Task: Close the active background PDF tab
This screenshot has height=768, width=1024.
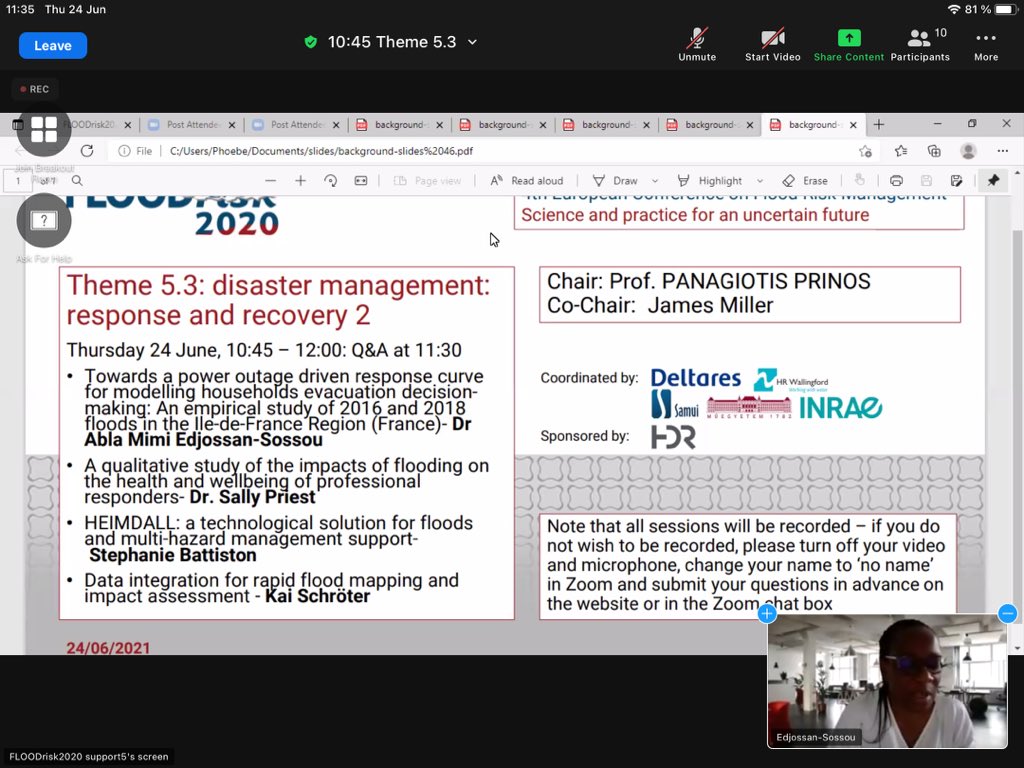Action: (x=853, y=125)
